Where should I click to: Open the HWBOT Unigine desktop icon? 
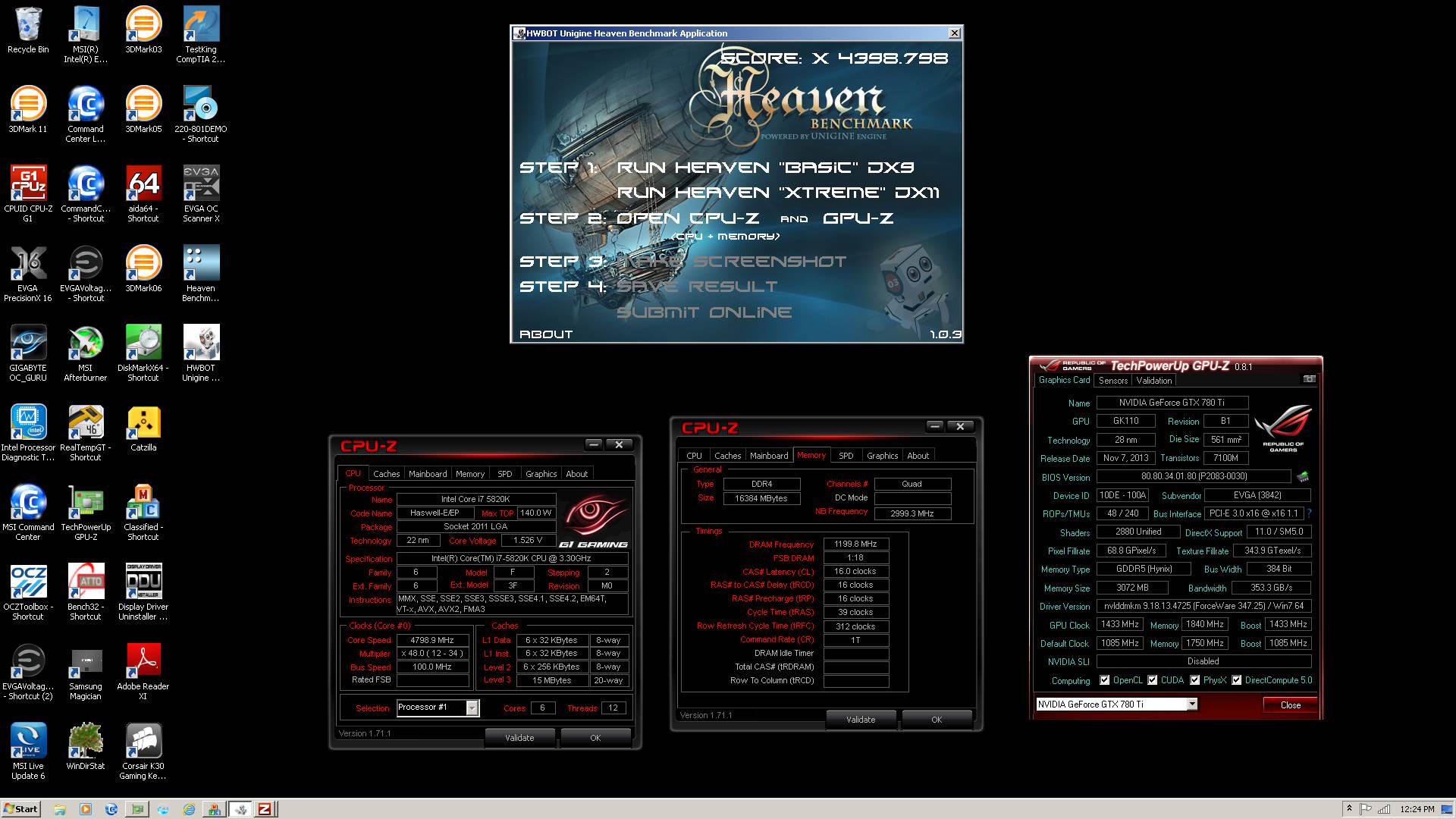point(201,353)
